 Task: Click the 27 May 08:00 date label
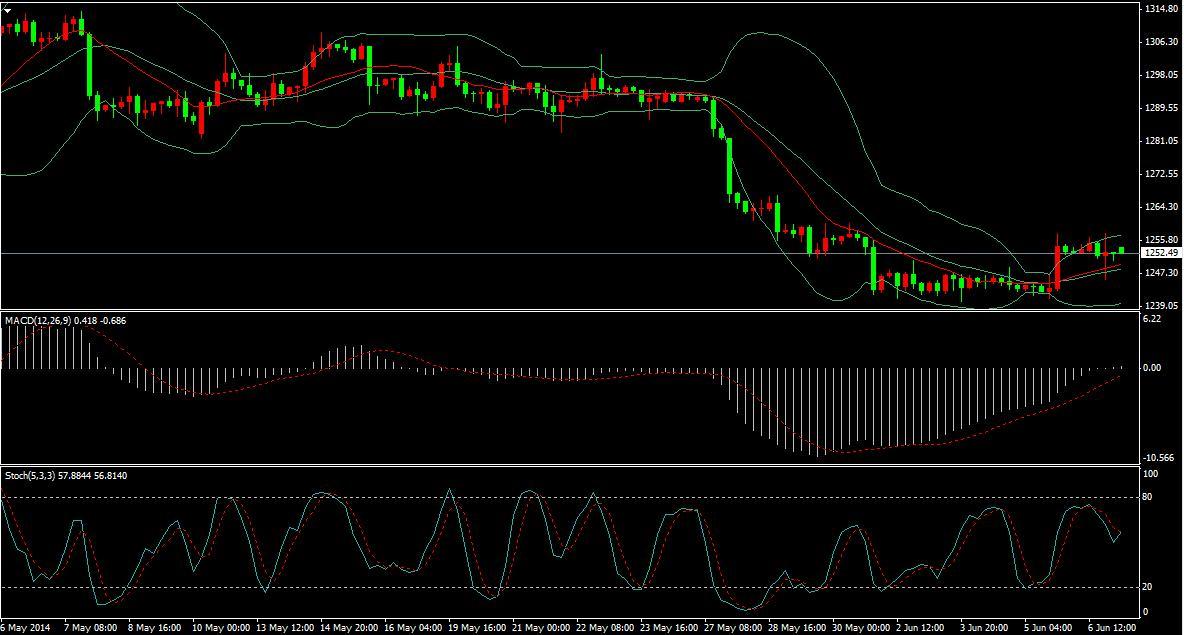(731, 627)
